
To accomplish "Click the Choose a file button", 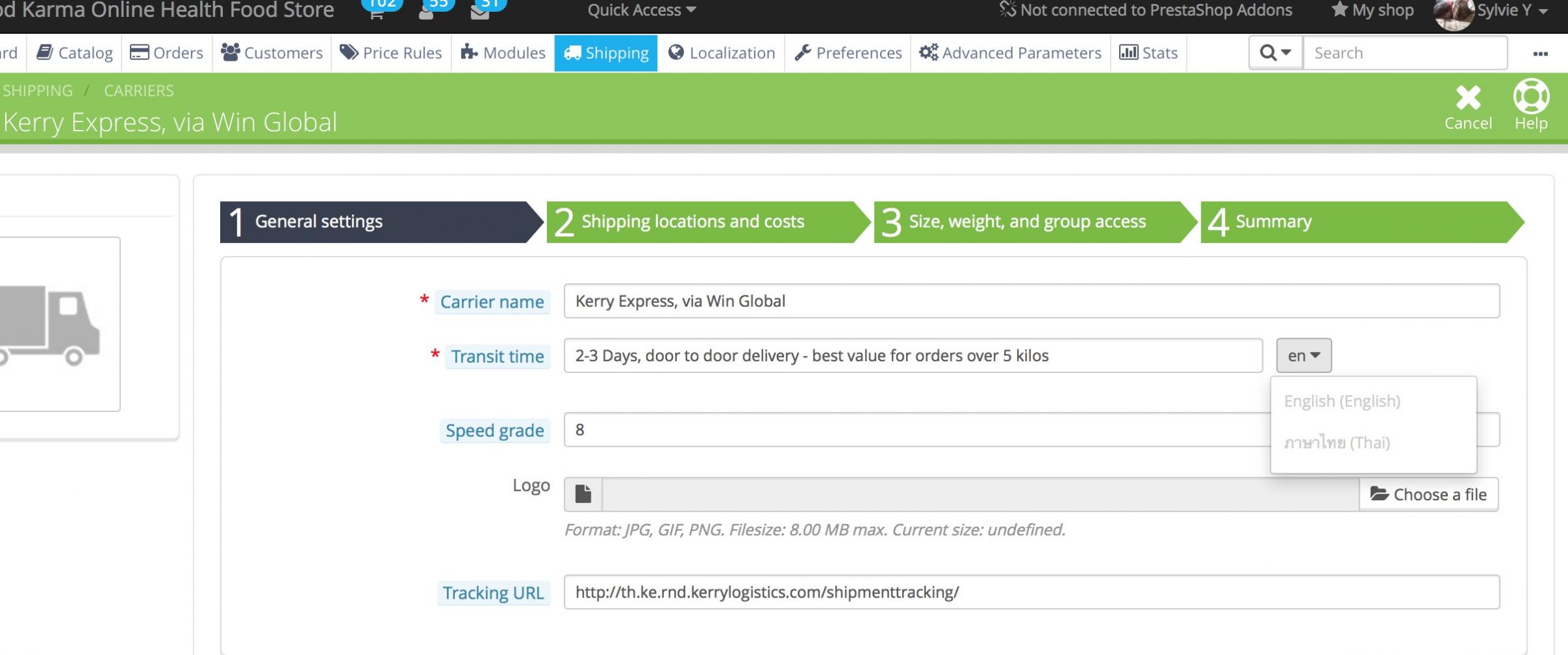I will click(x=1429, y=494).
